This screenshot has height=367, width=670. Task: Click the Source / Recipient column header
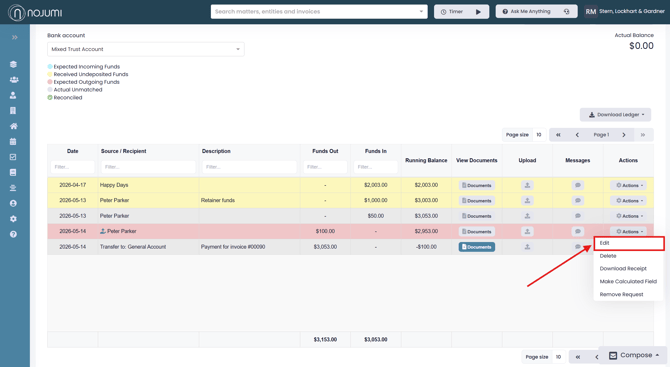tap(123, 151)
